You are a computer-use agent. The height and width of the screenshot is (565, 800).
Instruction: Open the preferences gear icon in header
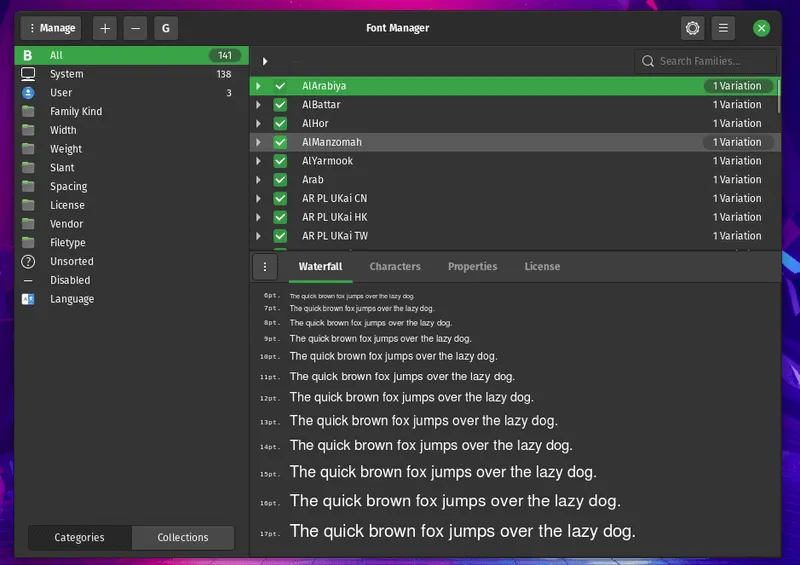point(692,28)
